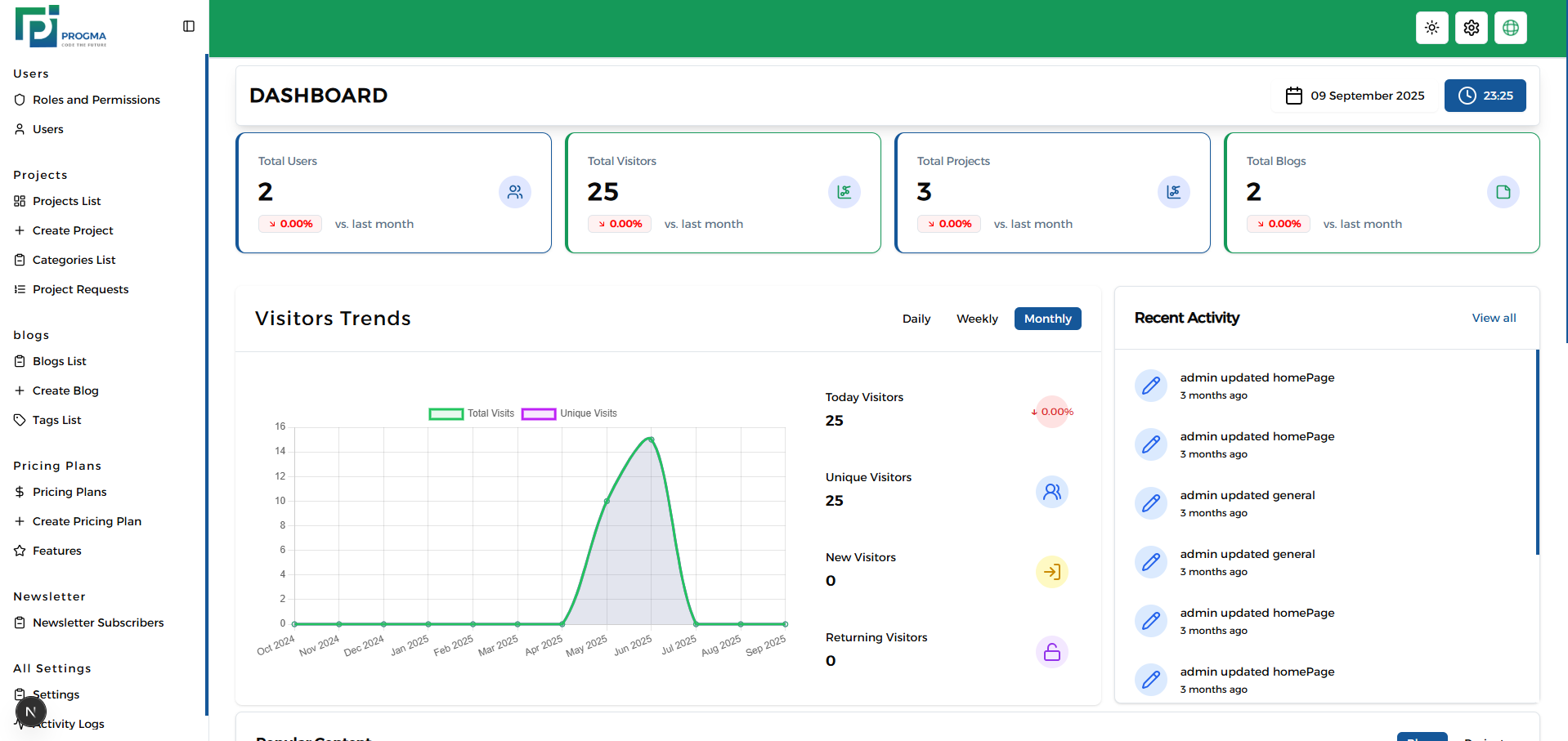Switch visitors trends to Daily

(x=916, y=319)
